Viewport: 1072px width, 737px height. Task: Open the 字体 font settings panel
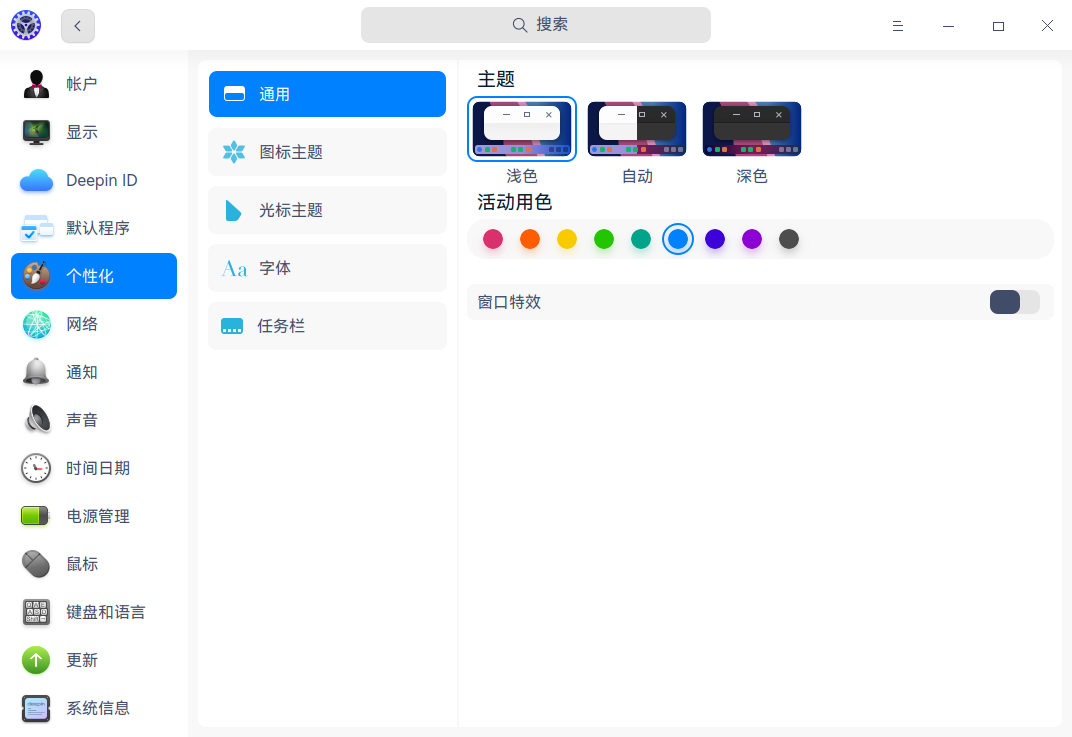point(327,268)
